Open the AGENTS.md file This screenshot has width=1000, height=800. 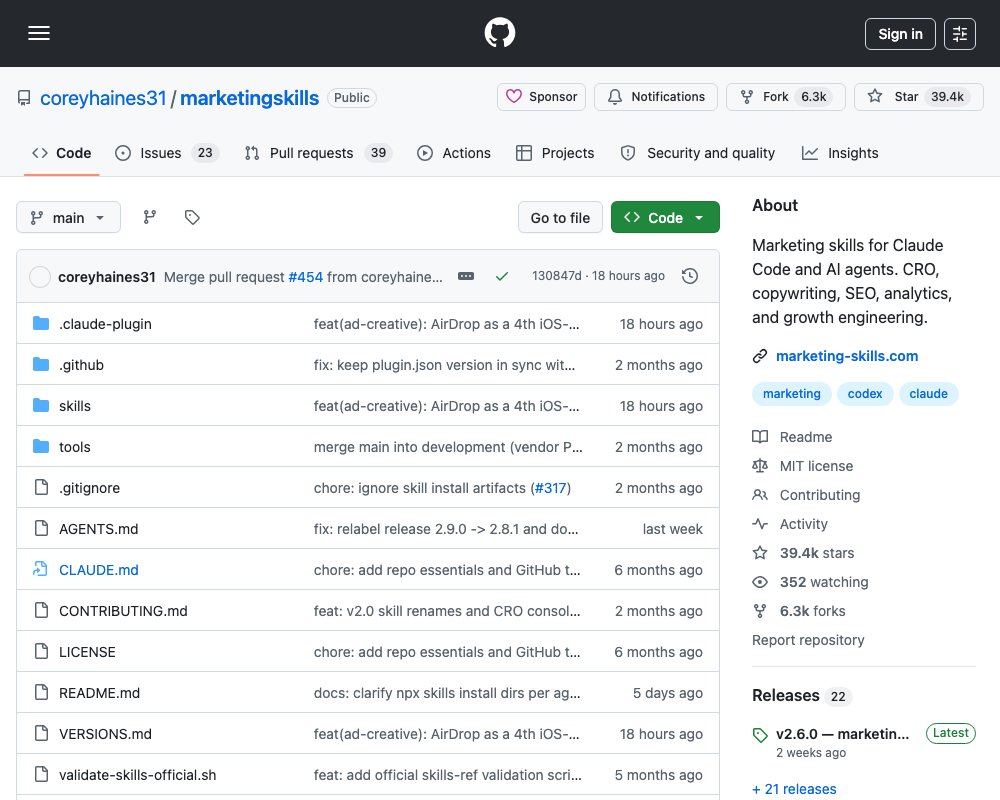click(x=98, y=529)
